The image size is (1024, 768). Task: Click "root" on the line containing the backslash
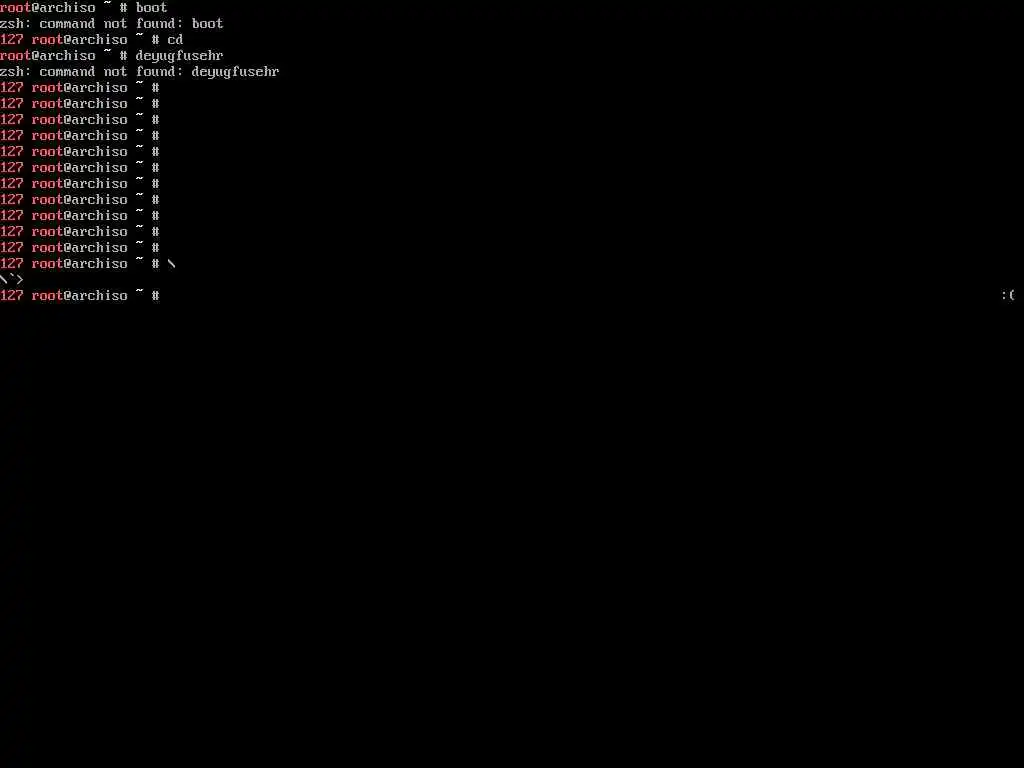coord(48,264)
